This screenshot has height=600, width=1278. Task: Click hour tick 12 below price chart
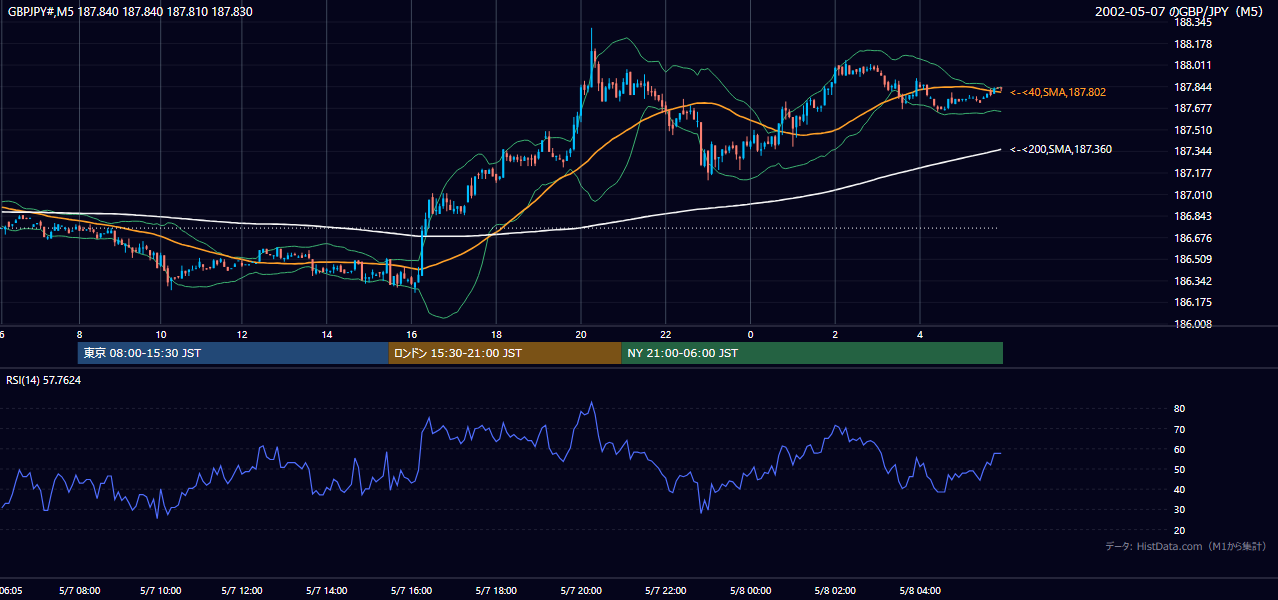243,334
